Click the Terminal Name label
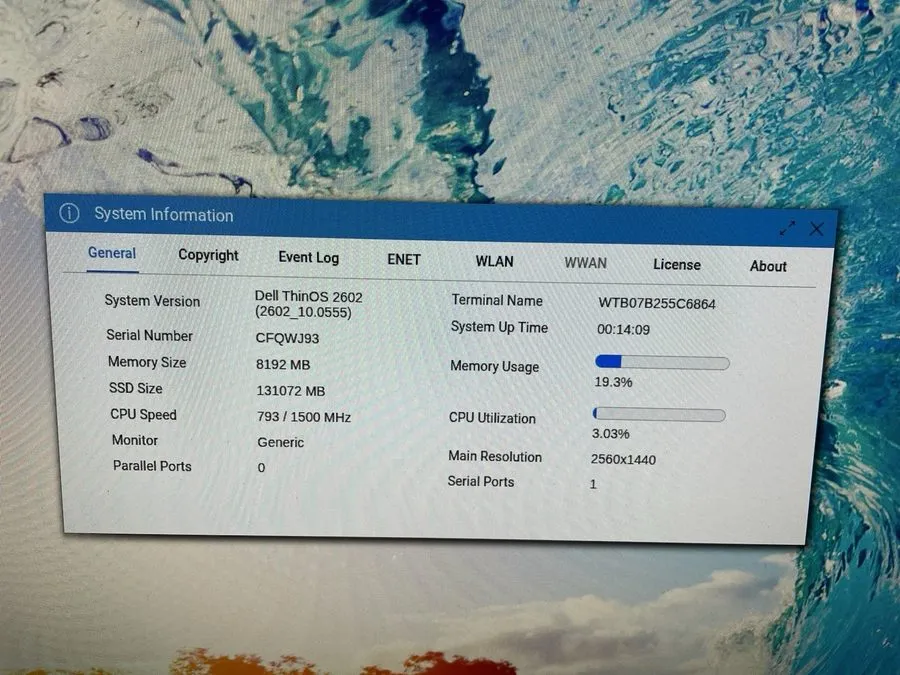The width and height of the screenshot is (900, 675). pos(497,300)
